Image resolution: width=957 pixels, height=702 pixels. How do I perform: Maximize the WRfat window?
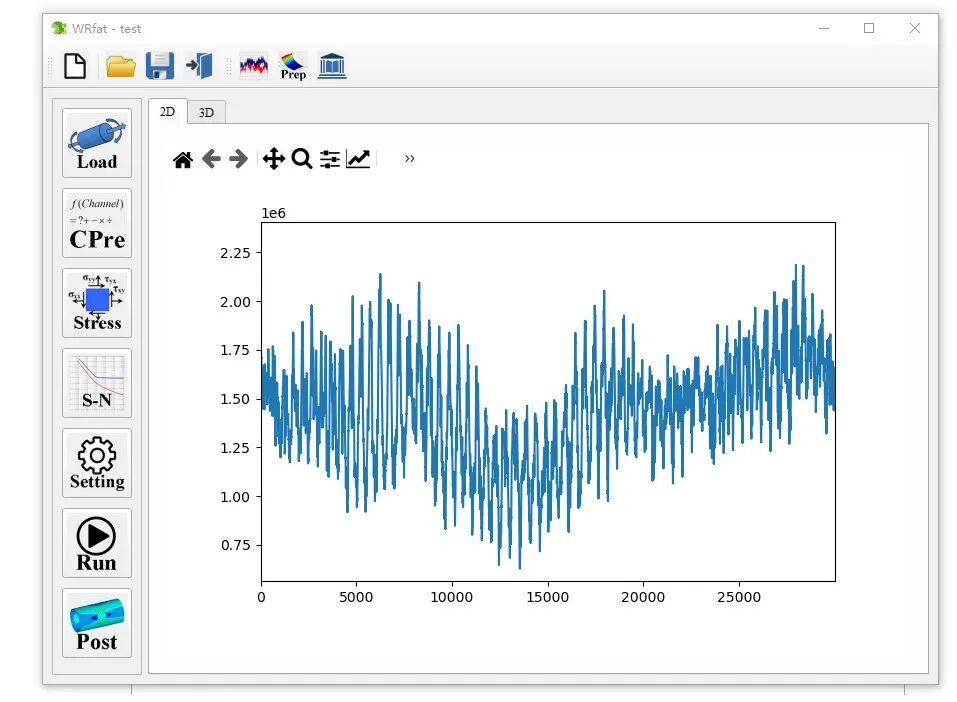pyautogui.click(x=869, y=28)
